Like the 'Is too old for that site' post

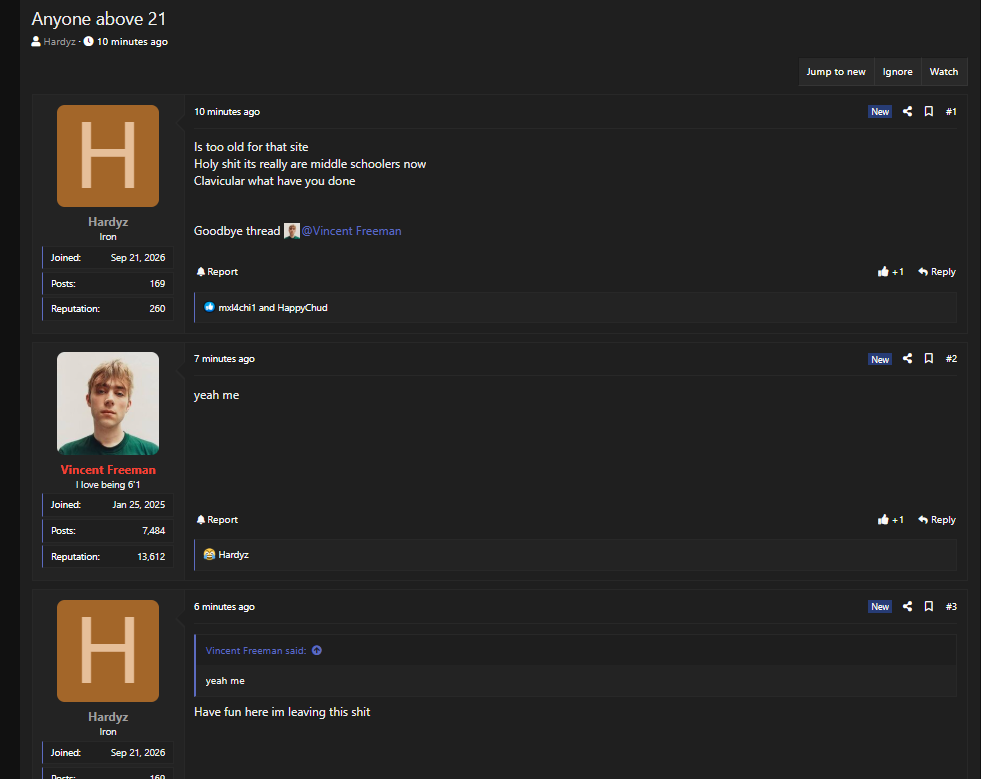(x=890, y=272)
